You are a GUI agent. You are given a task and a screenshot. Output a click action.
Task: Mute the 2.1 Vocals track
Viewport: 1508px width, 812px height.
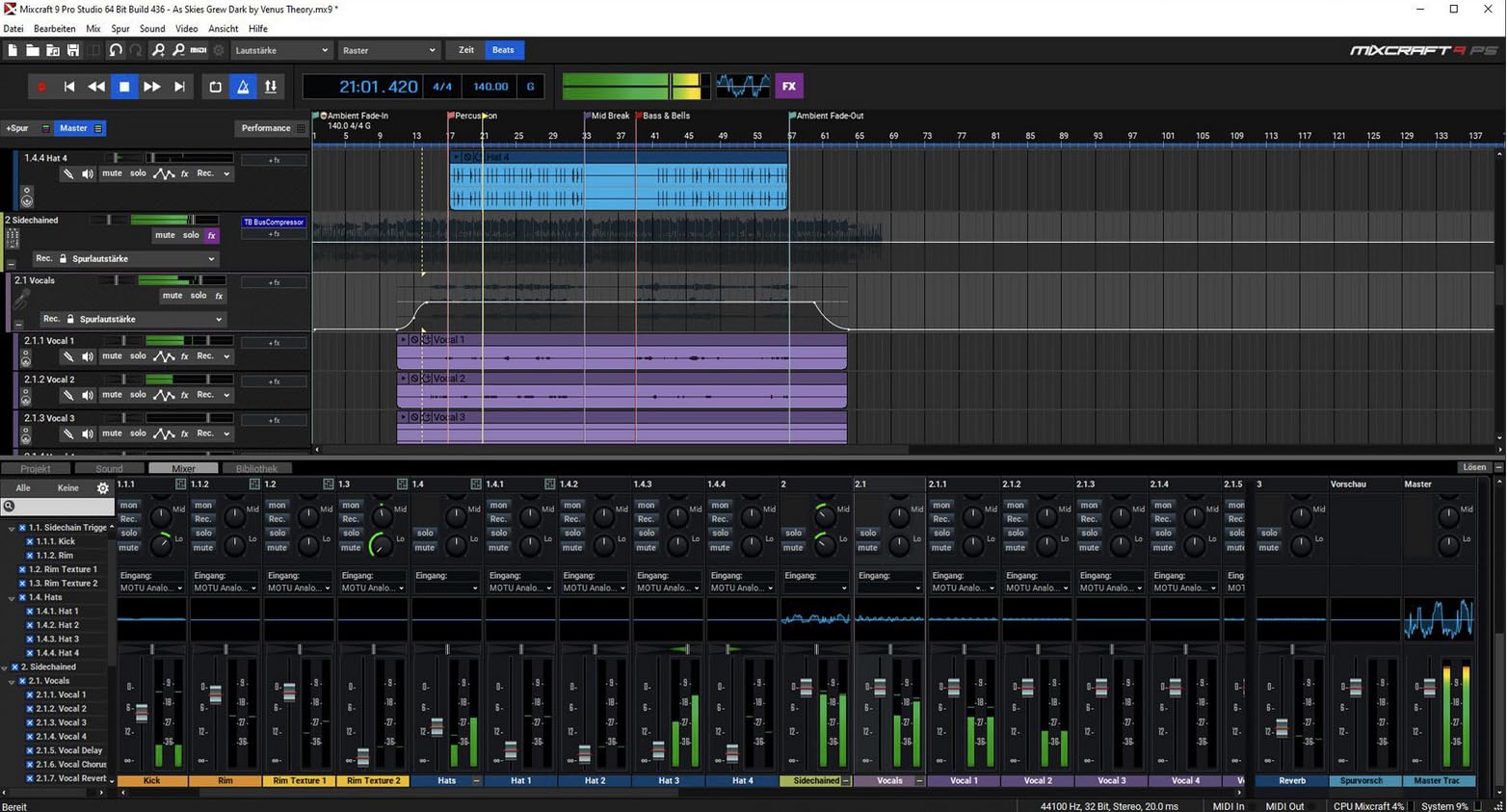172,296
